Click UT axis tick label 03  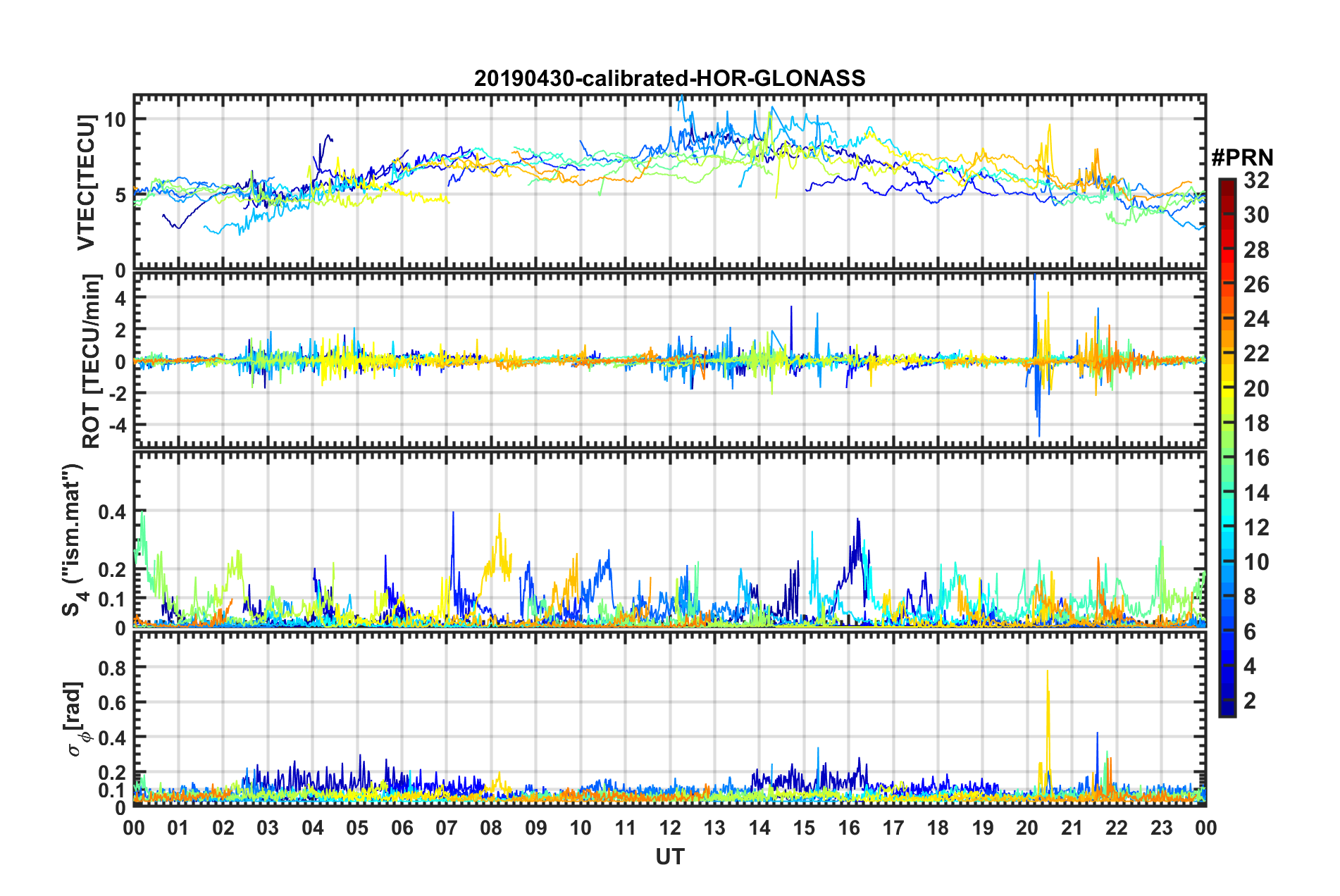click(268, 828)
